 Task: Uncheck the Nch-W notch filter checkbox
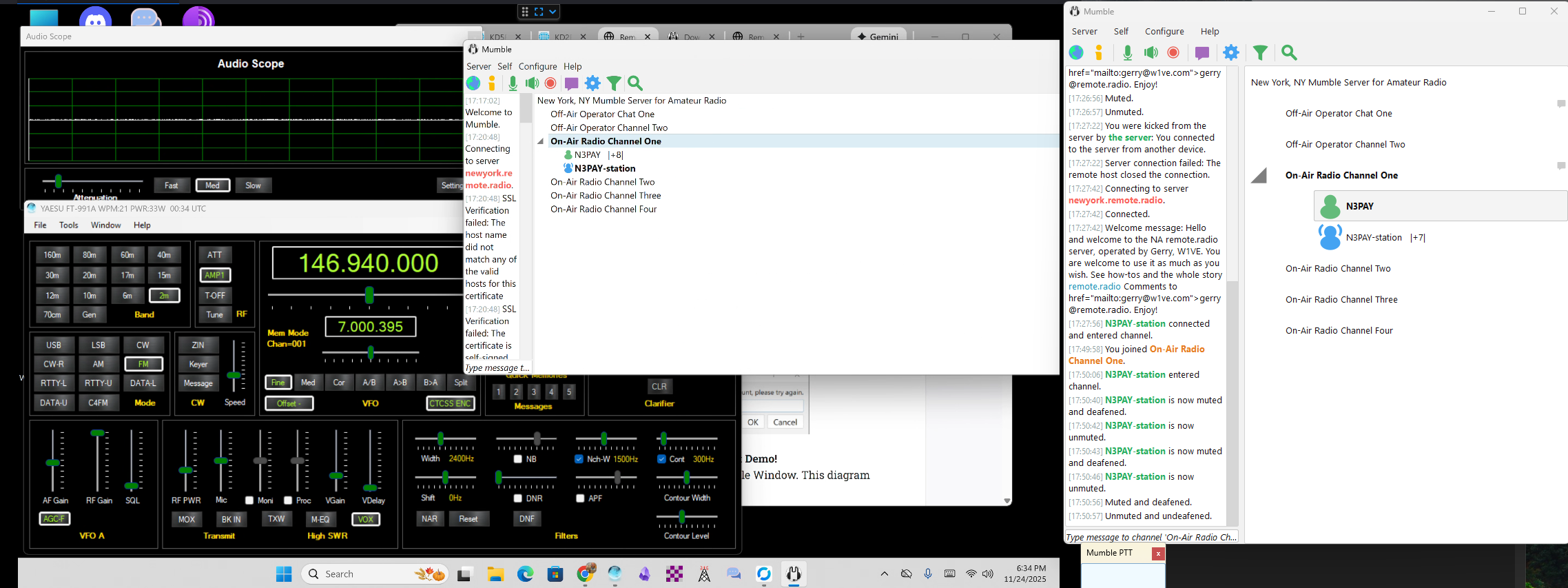[x=579, y=459]
